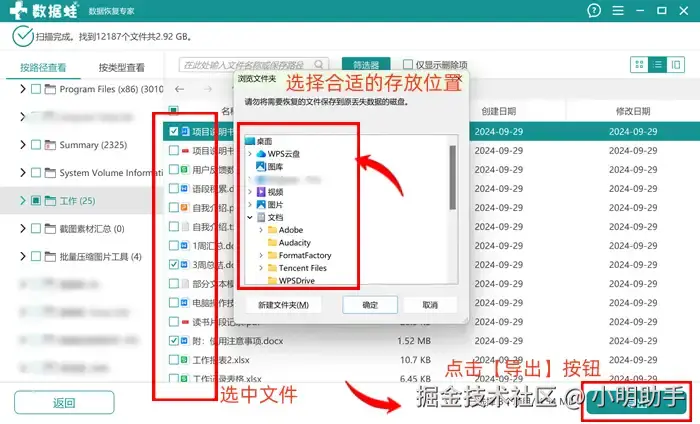Open the hamburger menu in title bar
The height and width of the screenshot is (424, 700).
[x=618, y=10]
